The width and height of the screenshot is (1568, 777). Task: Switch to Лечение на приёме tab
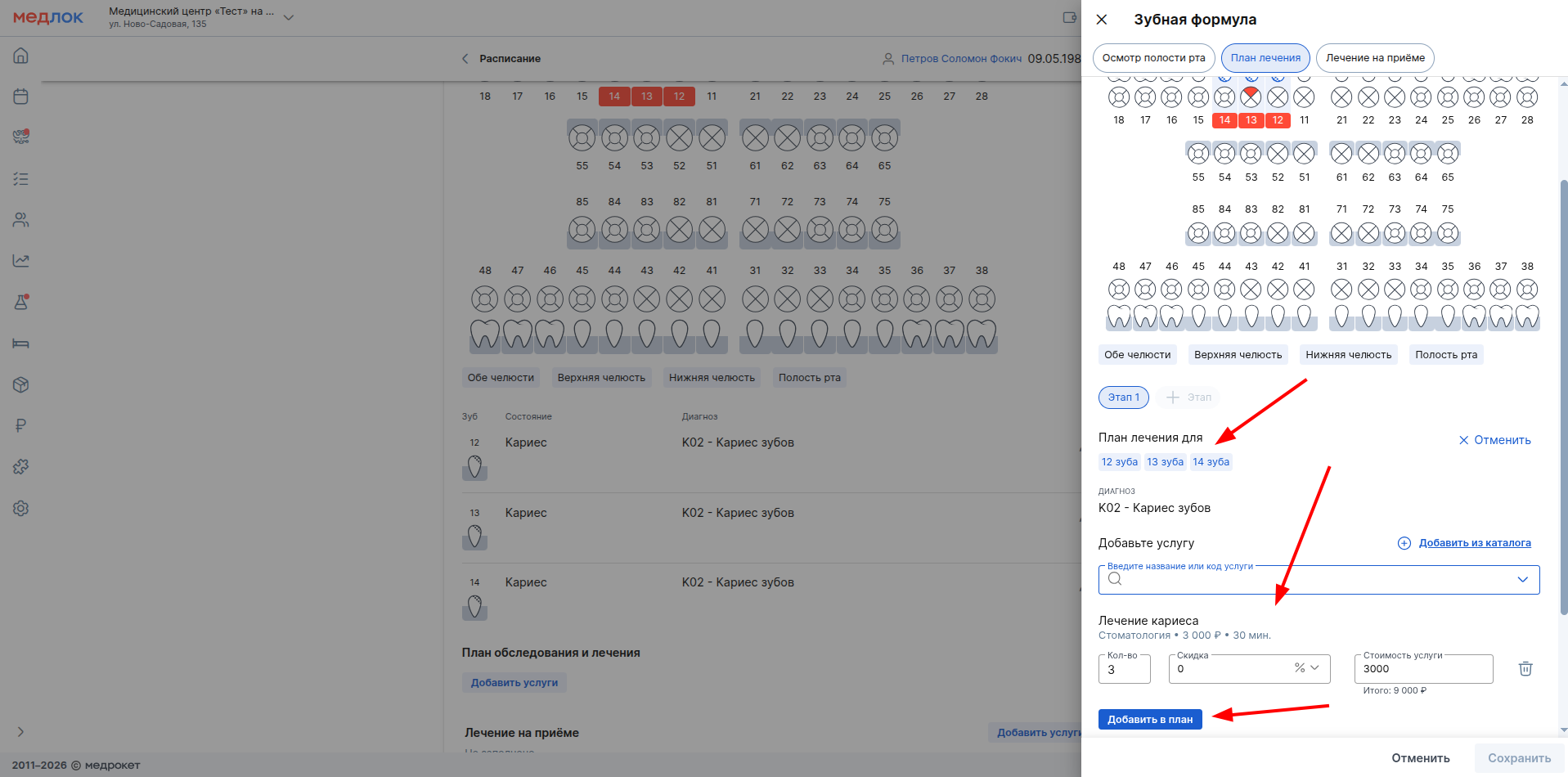click(1374, 58)
